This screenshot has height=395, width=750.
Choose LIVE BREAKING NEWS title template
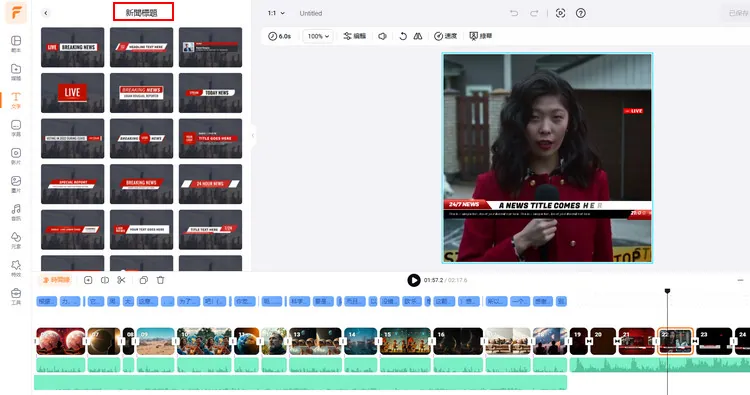[x=72, y=47]
